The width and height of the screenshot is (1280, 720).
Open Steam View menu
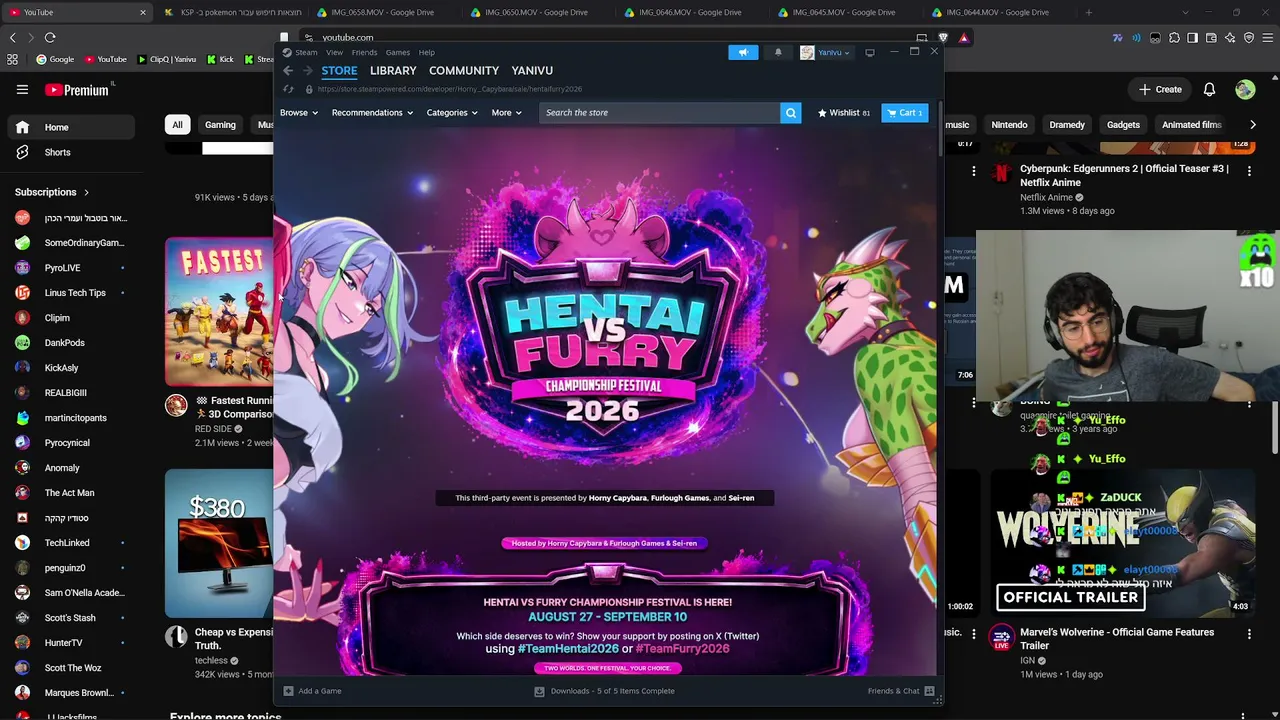pyautogui.click(x=334, y=52)
